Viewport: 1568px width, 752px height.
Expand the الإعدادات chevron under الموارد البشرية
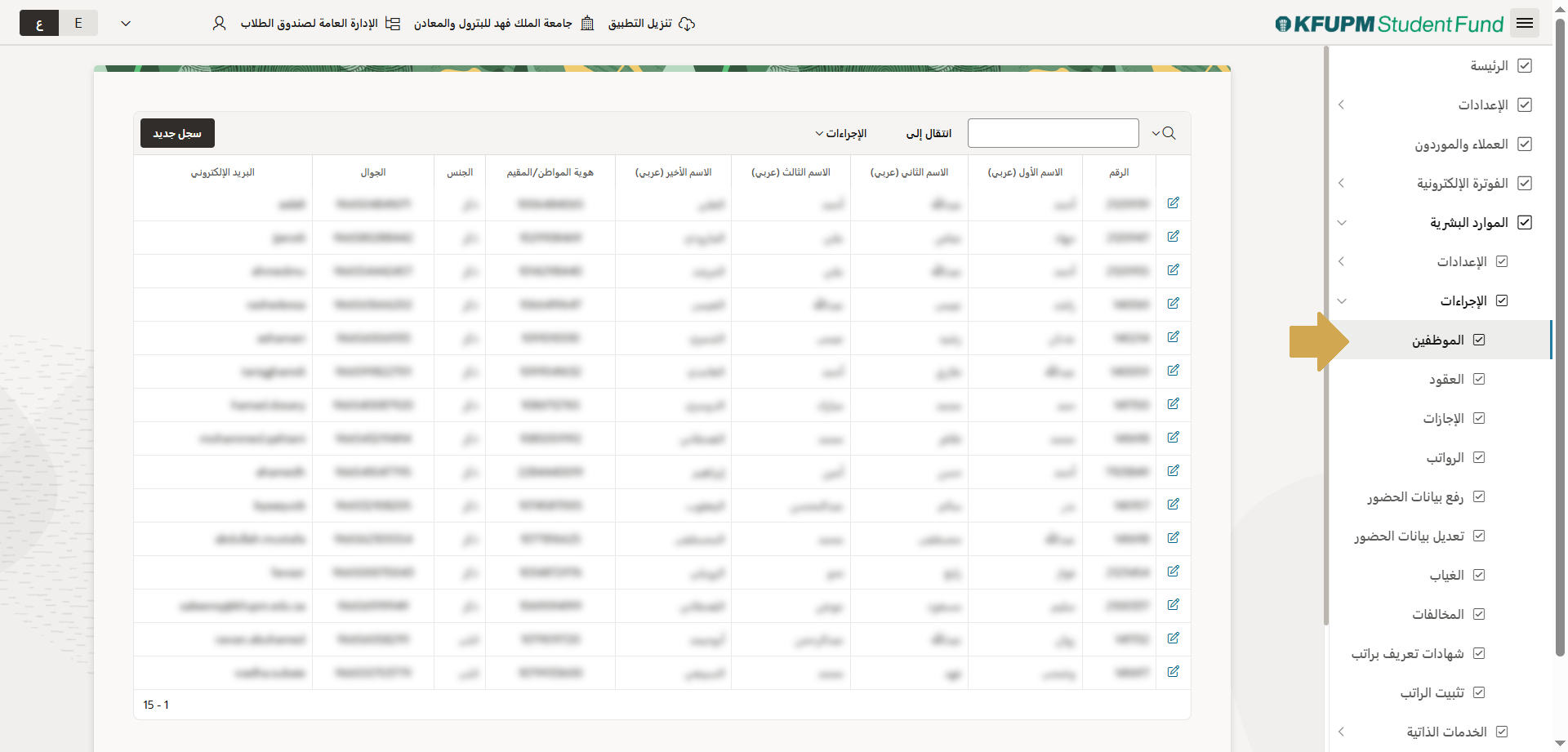(1341, 261)
